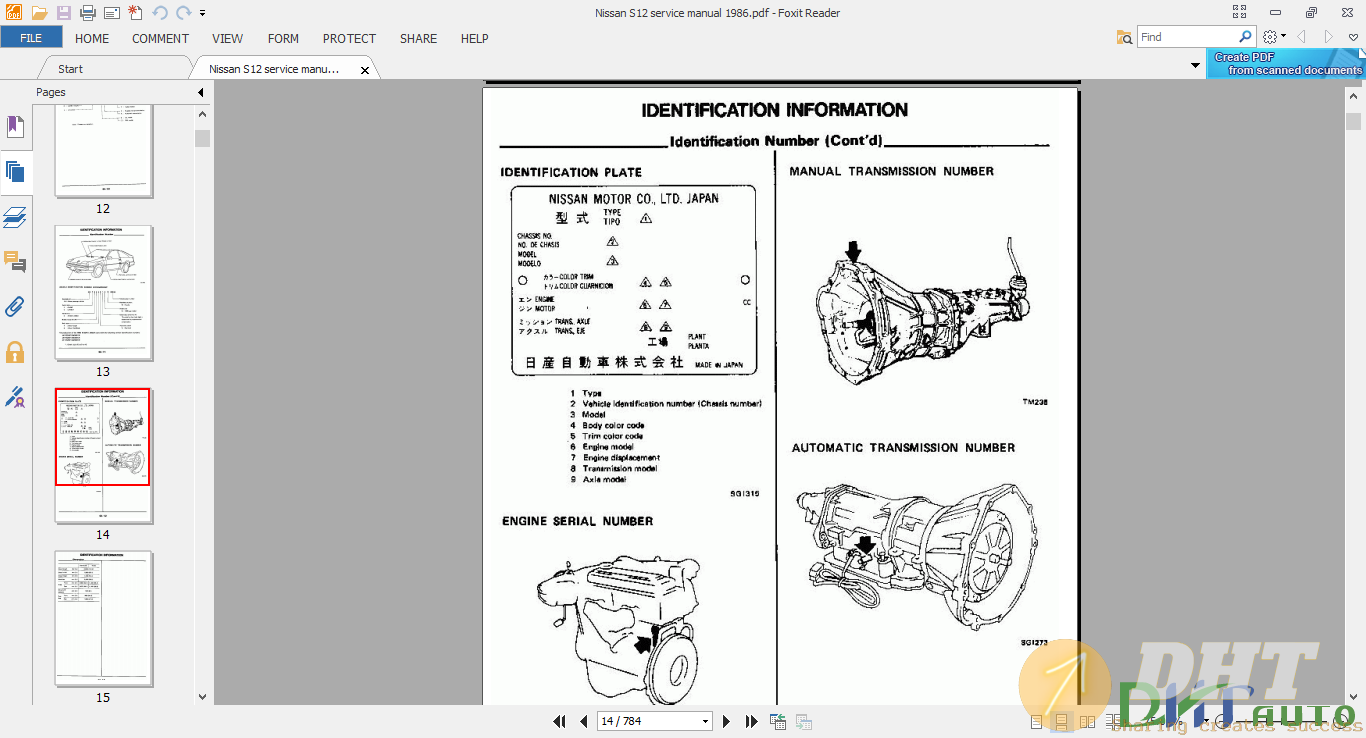This screenshot has height=738, width=1366.
Task: Open the Security lock panel icon
Action: [x=15, y=352]
